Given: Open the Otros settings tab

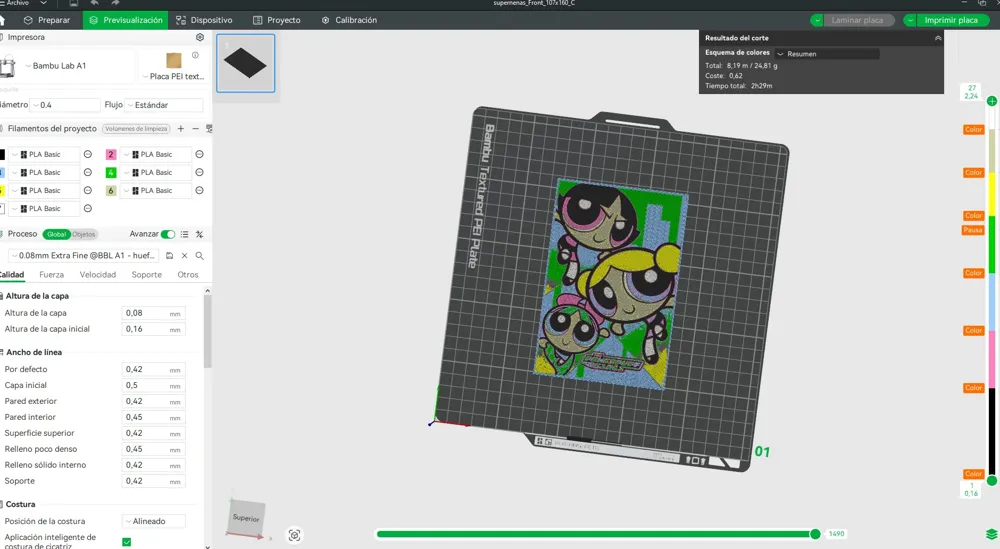Looking at the screenshot, I should coord(188,275).
